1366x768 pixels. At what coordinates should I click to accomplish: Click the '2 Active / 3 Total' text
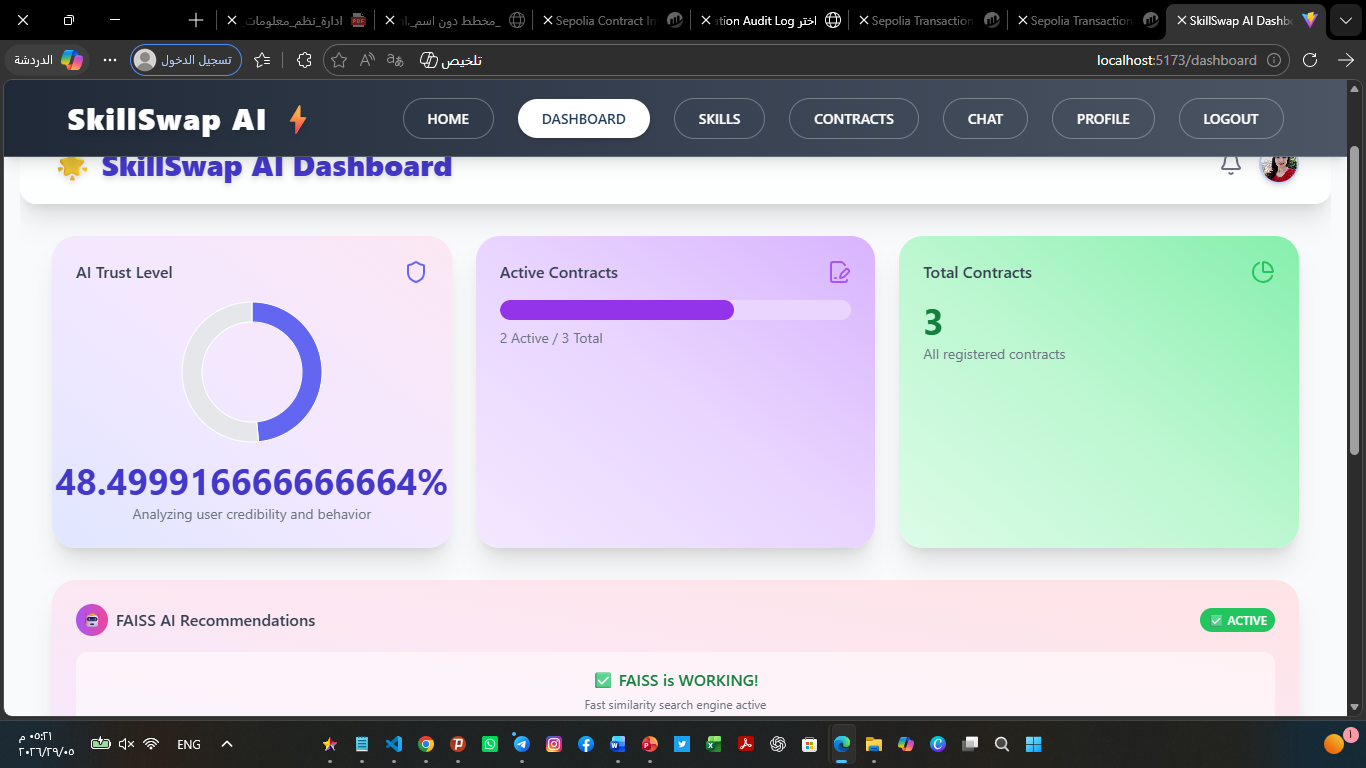coord(551,338)
